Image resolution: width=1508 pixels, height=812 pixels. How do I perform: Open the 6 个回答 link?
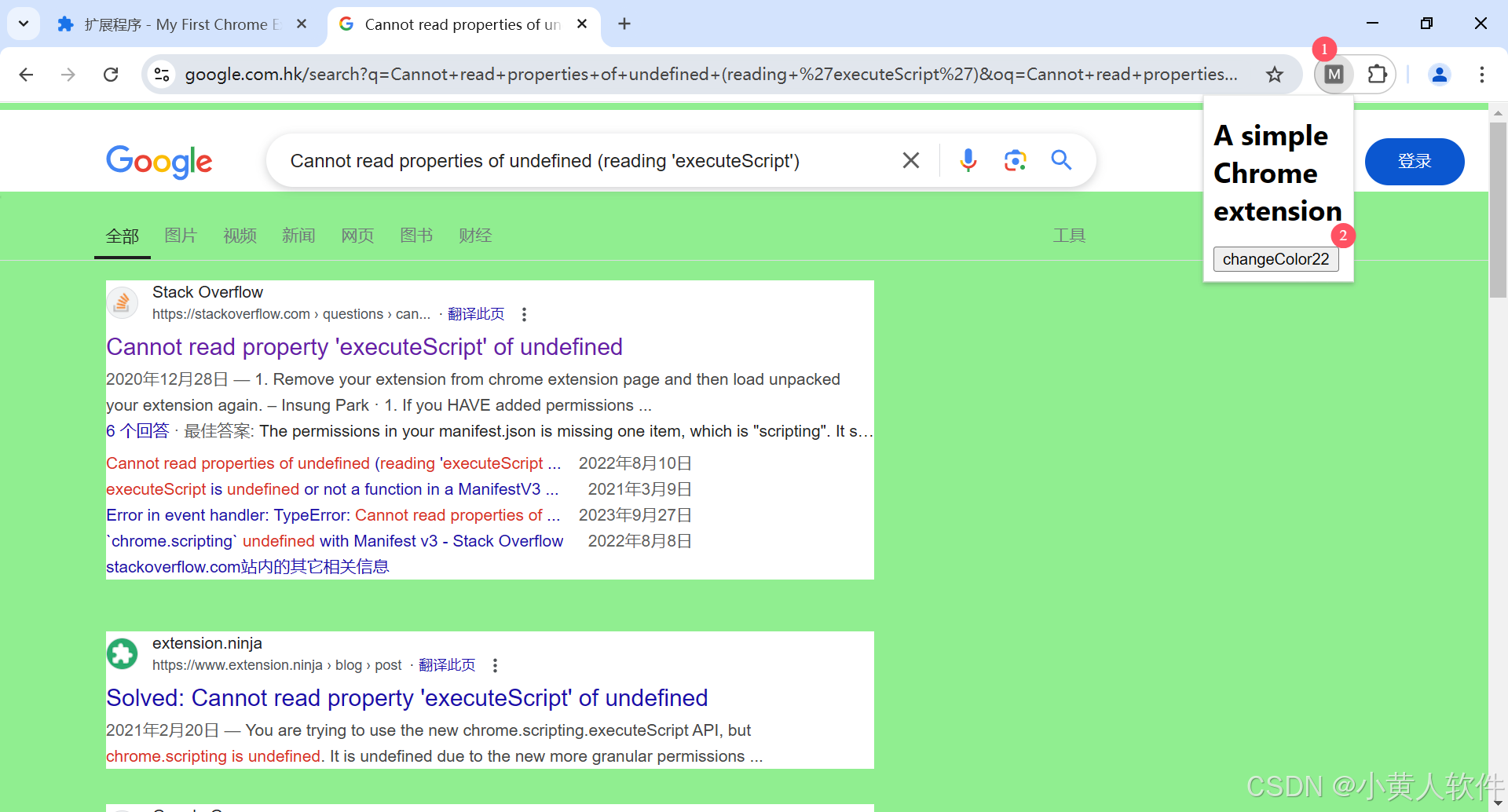point(137,431)
